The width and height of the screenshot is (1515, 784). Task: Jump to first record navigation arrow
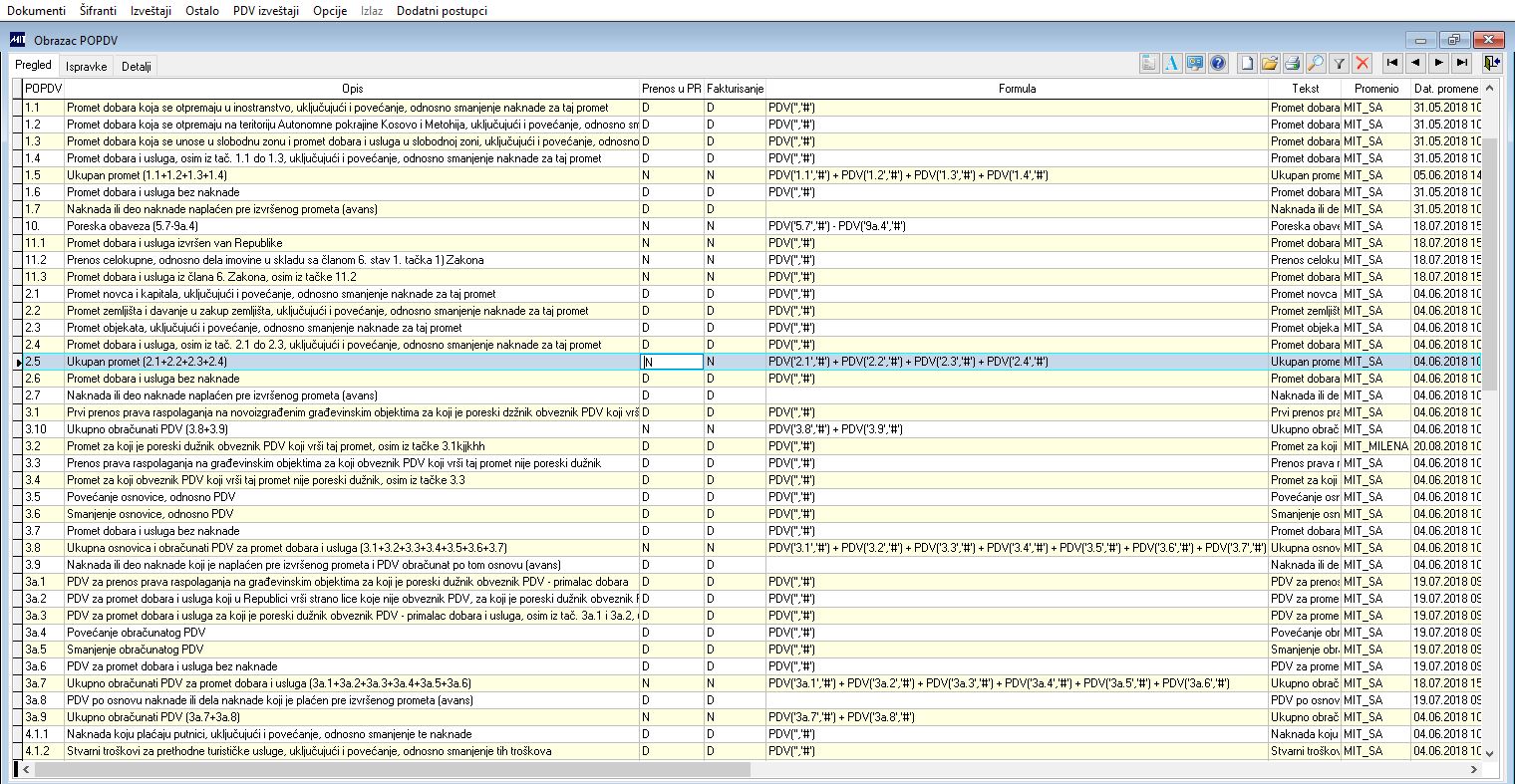click(1391, 63)
